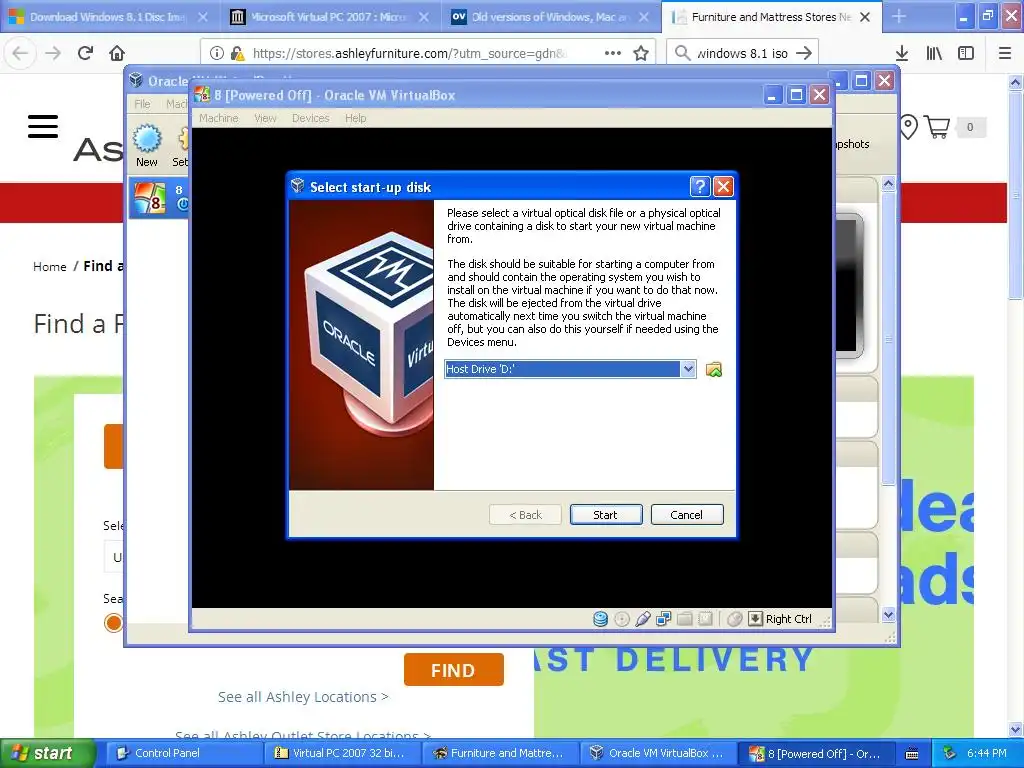
Task: Click the shared folders status icon
Action: pyautogui.click(x=684, y=618)
